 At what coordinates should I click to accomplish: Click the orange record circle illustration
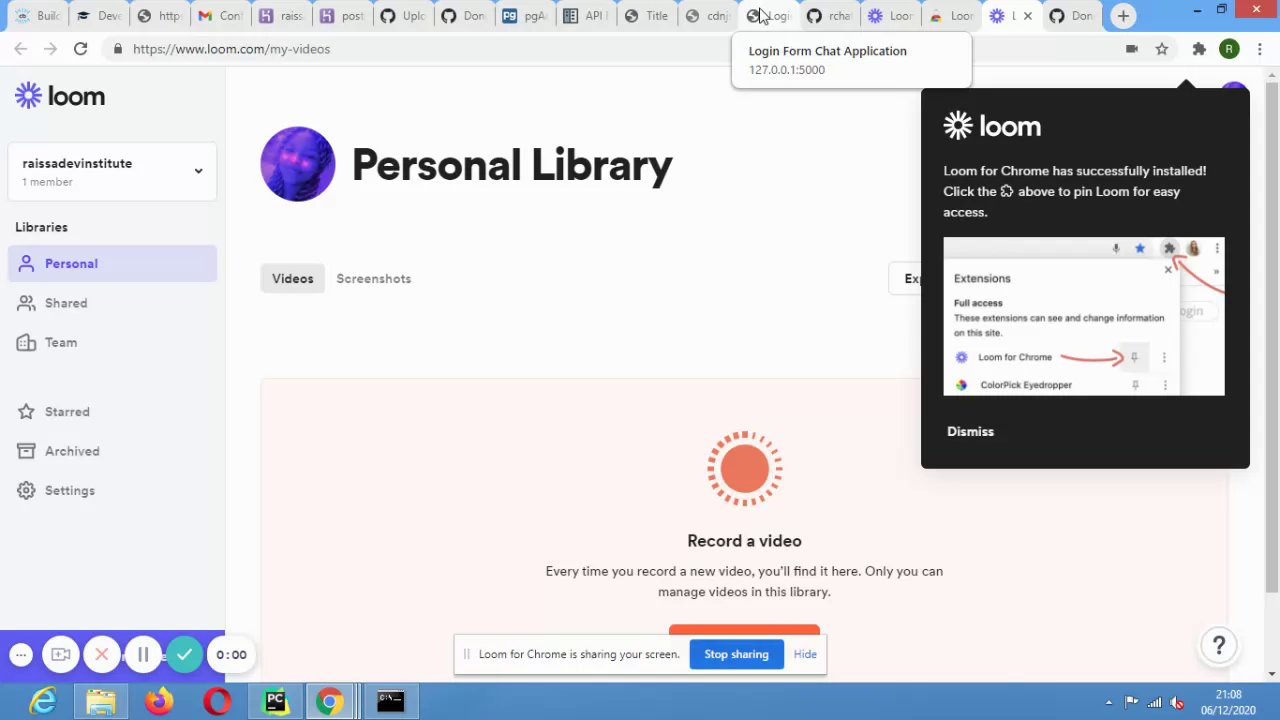click(744, 468)
